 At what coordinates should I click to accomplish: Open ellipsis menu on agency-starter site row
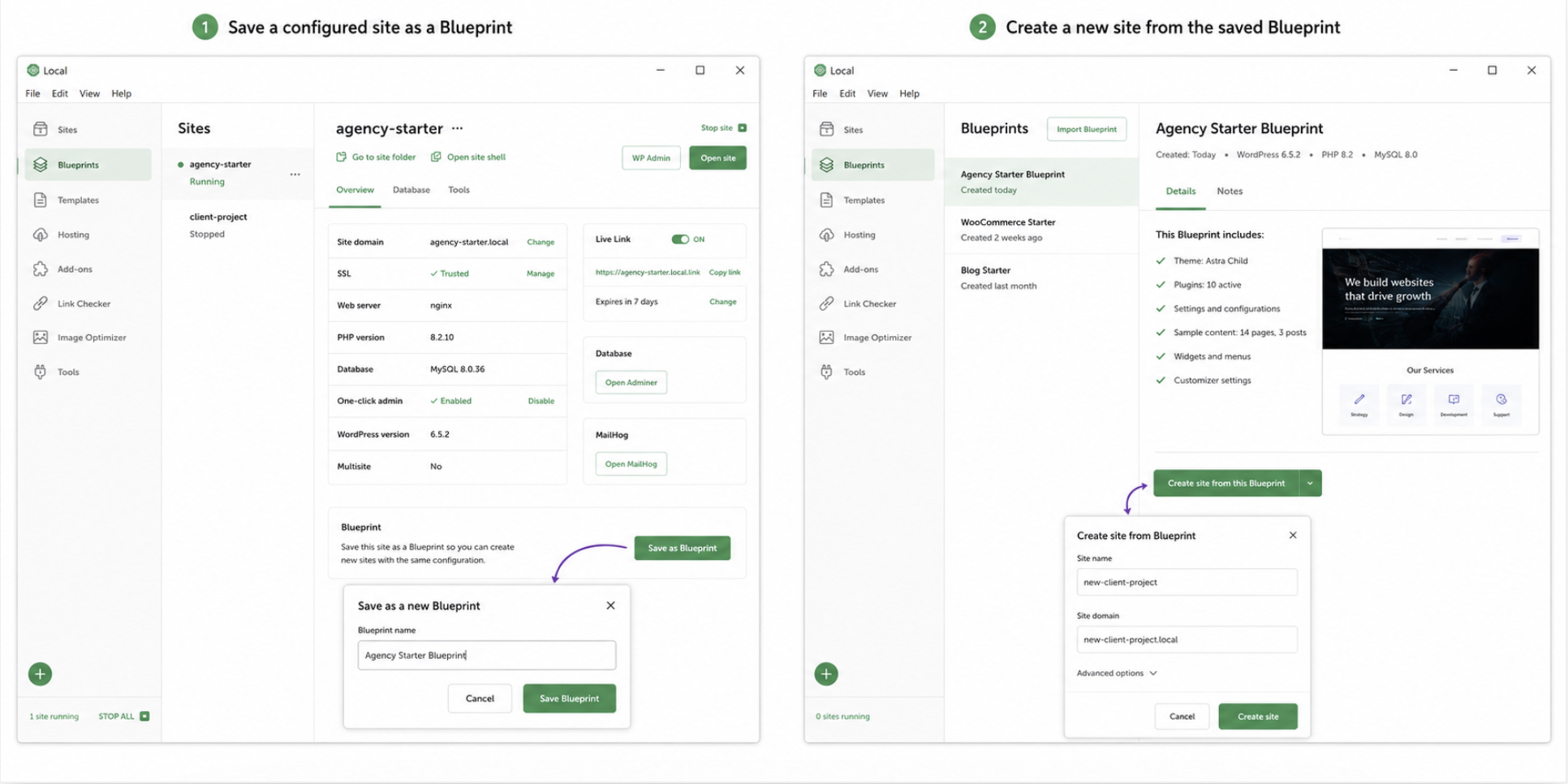[295, 174]
